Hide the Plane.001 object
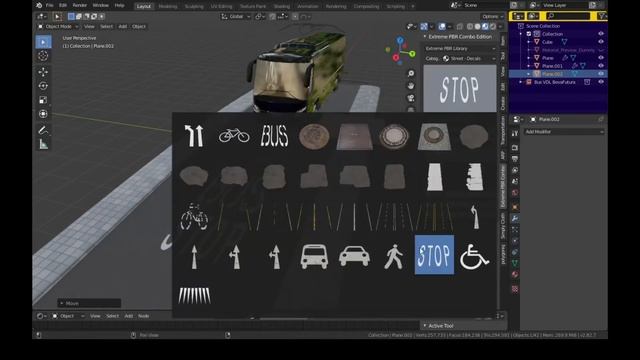Image resolution: width=640 pixels, height=360 pixels. coord(601,66)
